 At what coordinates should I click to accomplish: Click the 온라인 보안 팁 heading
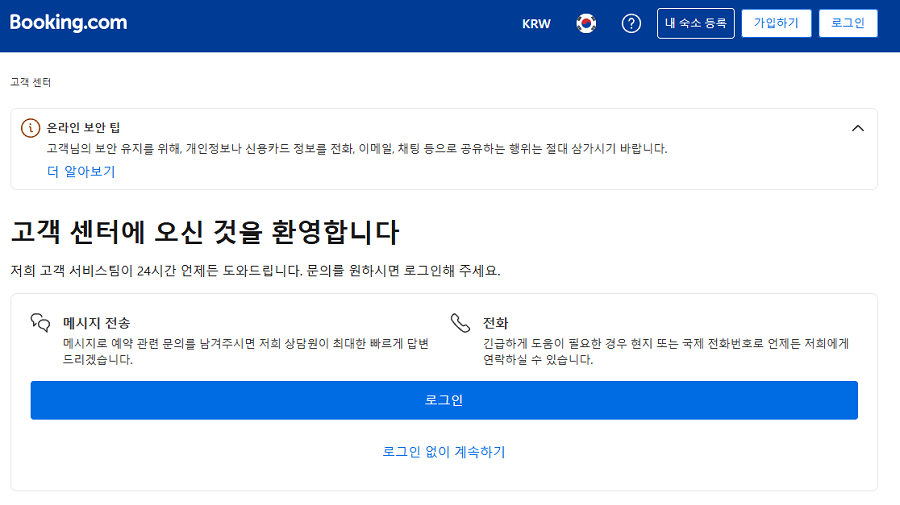[83, 127]
